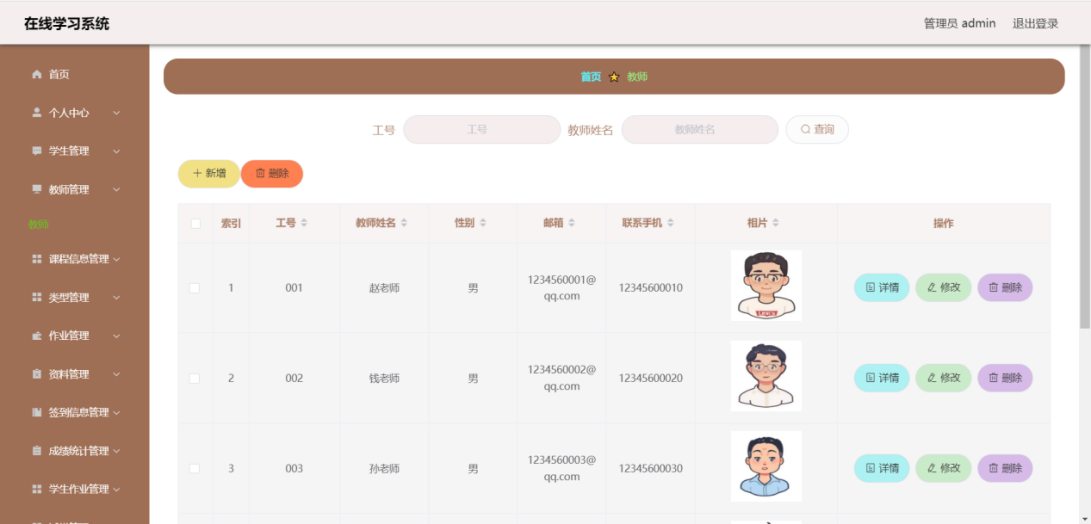
Task: Click the sort arrows on 联系手机 column
Action: (671, 223)
